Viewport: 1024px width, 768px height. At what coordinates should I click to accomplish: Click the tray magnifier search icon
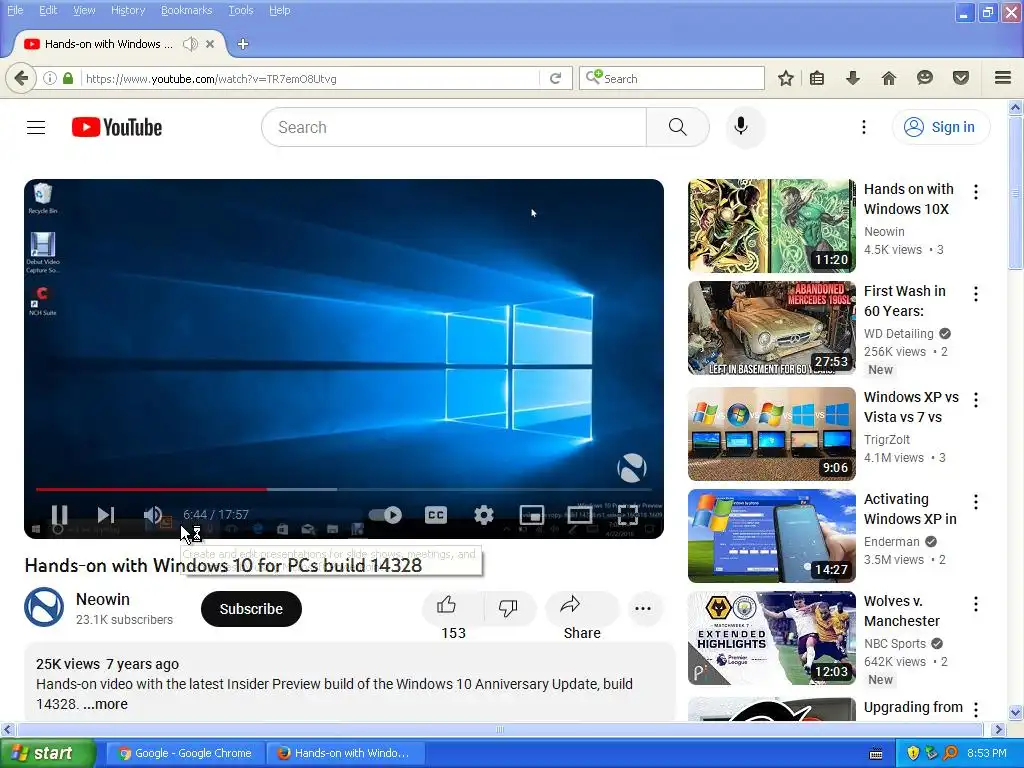pyautogui.click(x=950, y=753)
